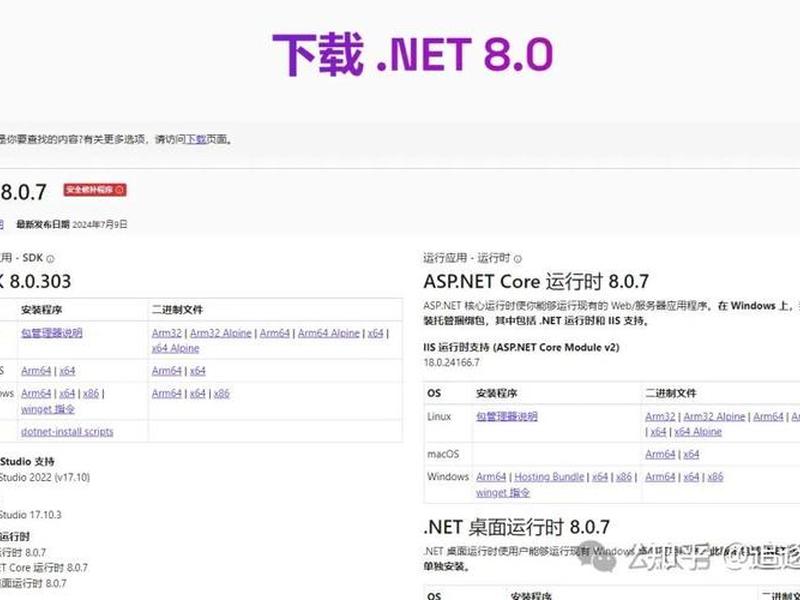Select the release date 2024年7月9日
The image size is (800, 600).
tap(100, 224)
